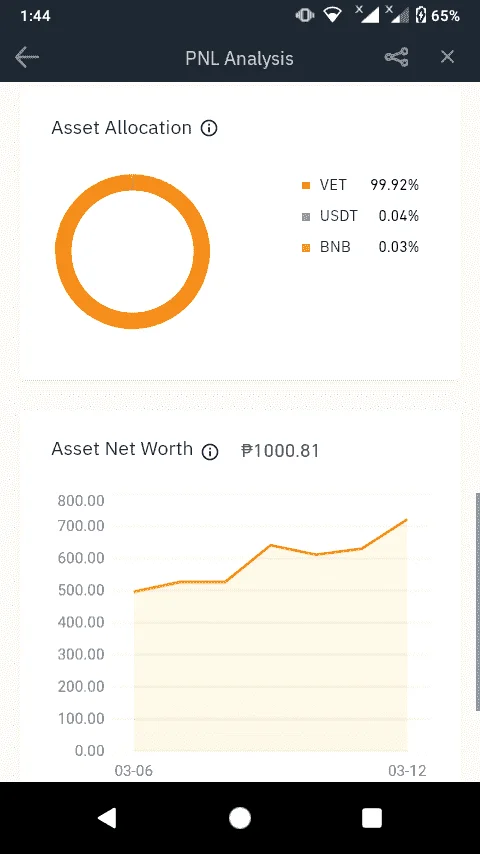Tap the VET 99.92% legend entry

(x=360, y=185)
